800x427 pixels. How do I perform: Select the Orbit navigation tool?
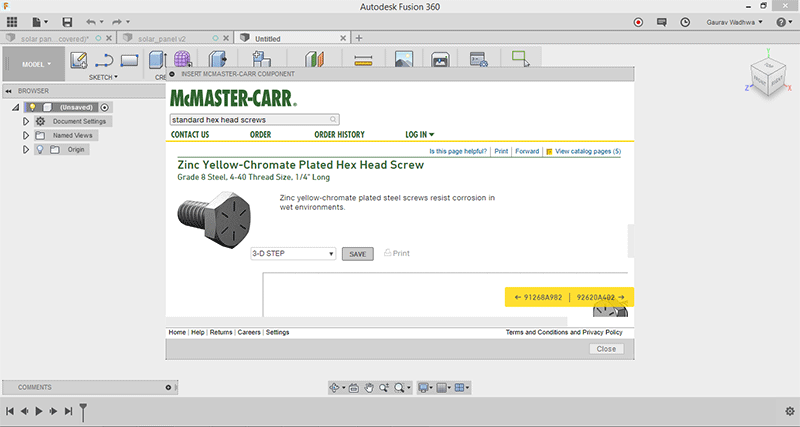click(x=334, y=388)
